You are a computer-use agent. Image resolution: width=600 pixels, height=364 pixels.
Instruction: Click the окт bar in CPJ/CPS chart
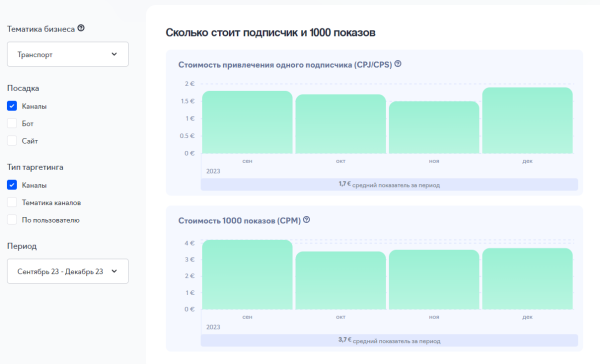coord(341,124)
